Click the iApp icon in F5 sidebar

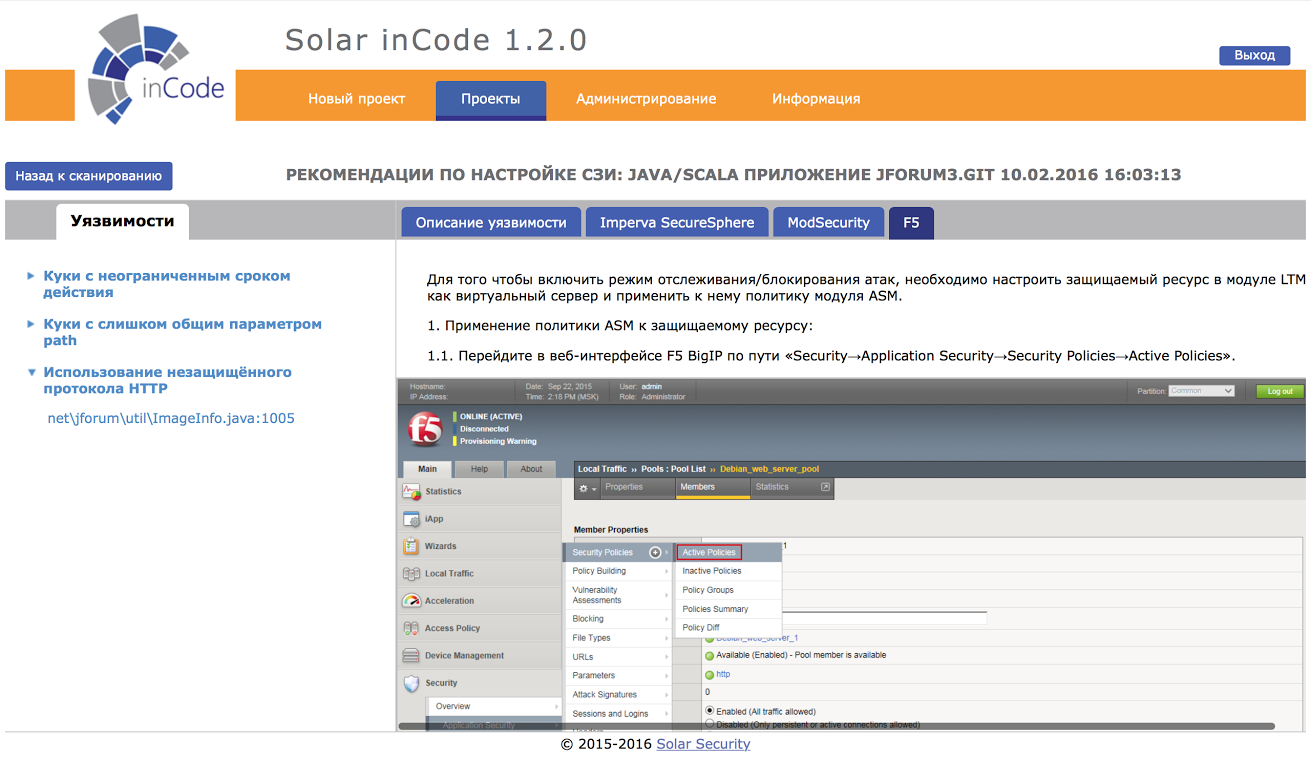pos(410,519)
